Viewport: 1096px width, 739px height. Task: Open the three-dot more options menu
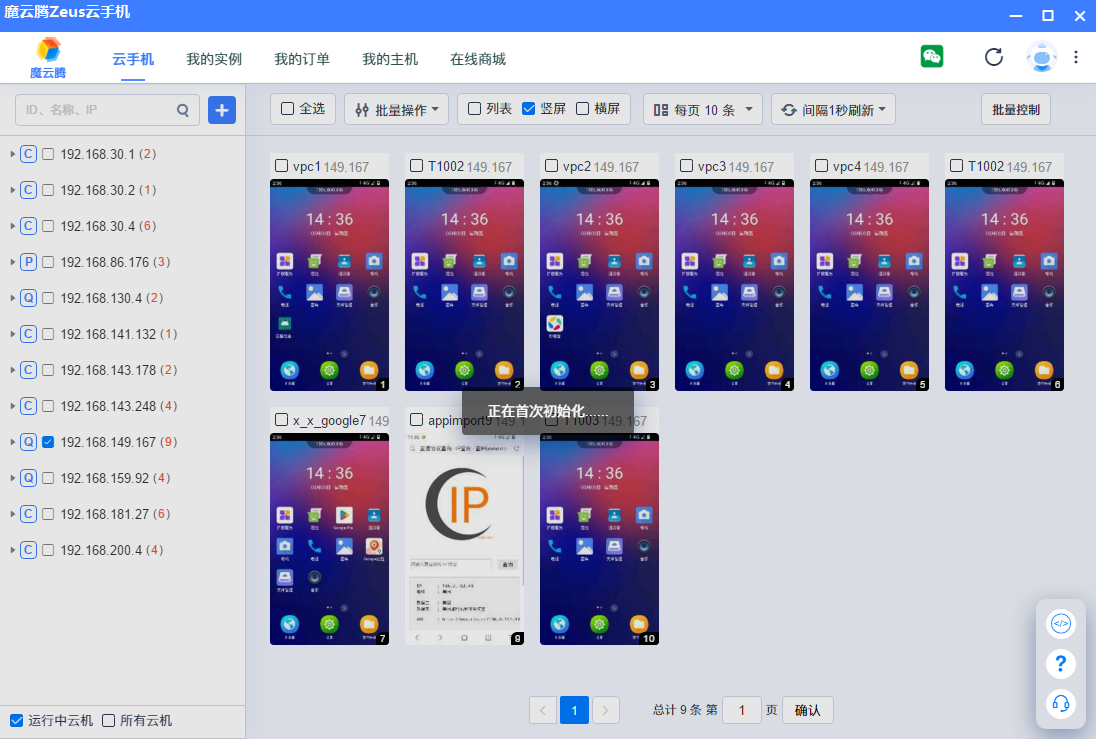point(1076,57)
